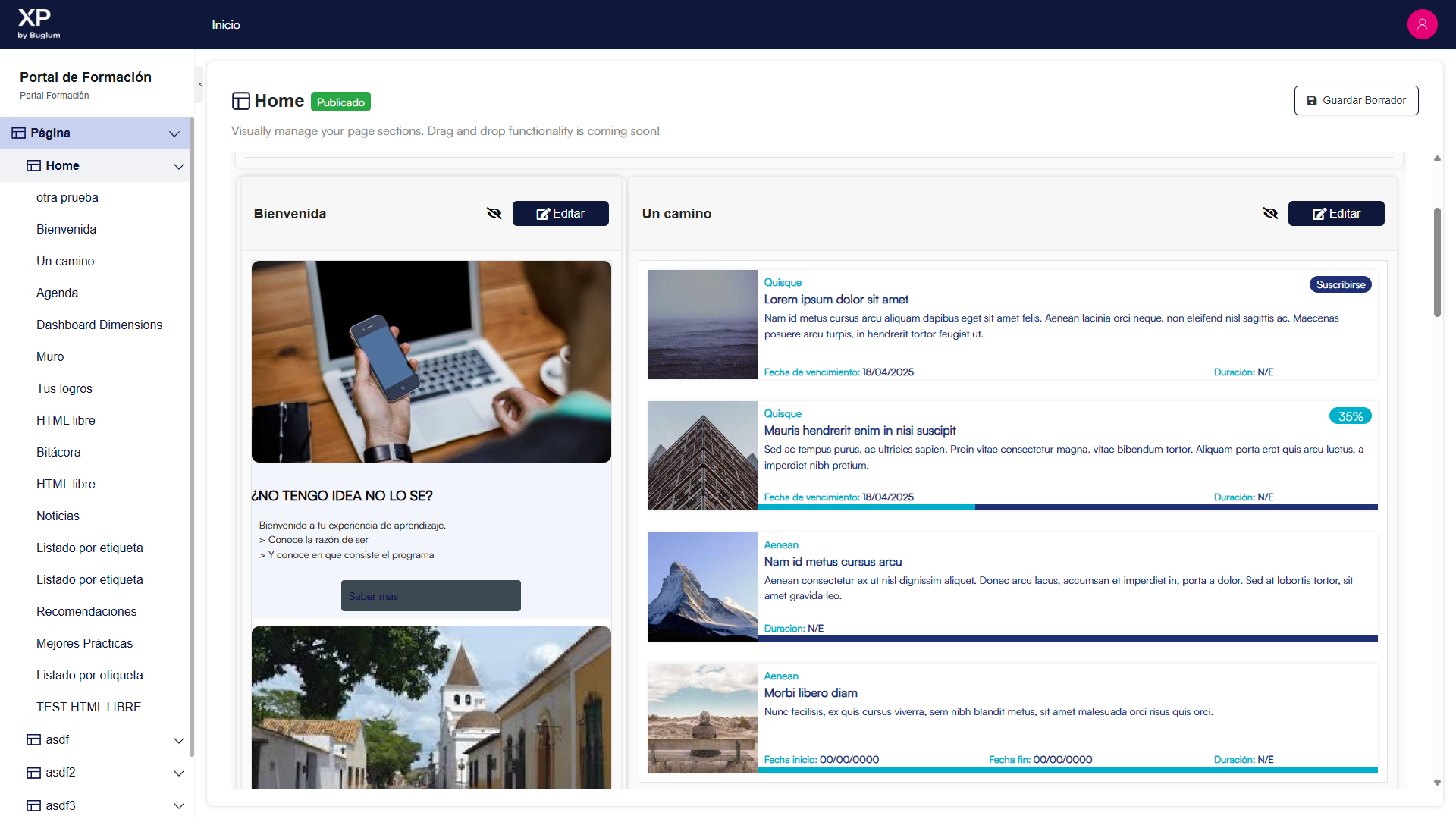Click the Publicado status badge

(340, 102)
